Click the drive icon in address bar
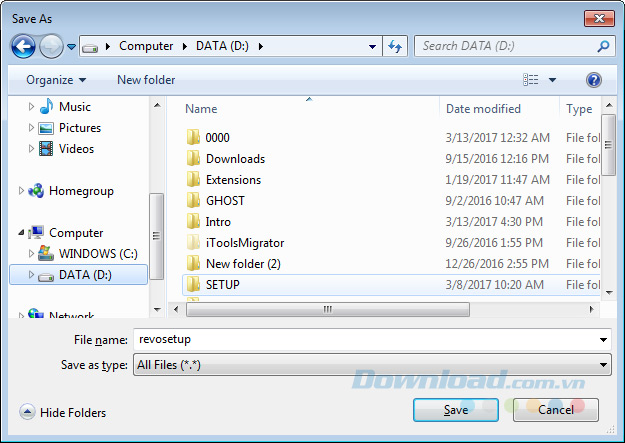The width and height of the screenshot is (625, 443). tap(90, 47)
